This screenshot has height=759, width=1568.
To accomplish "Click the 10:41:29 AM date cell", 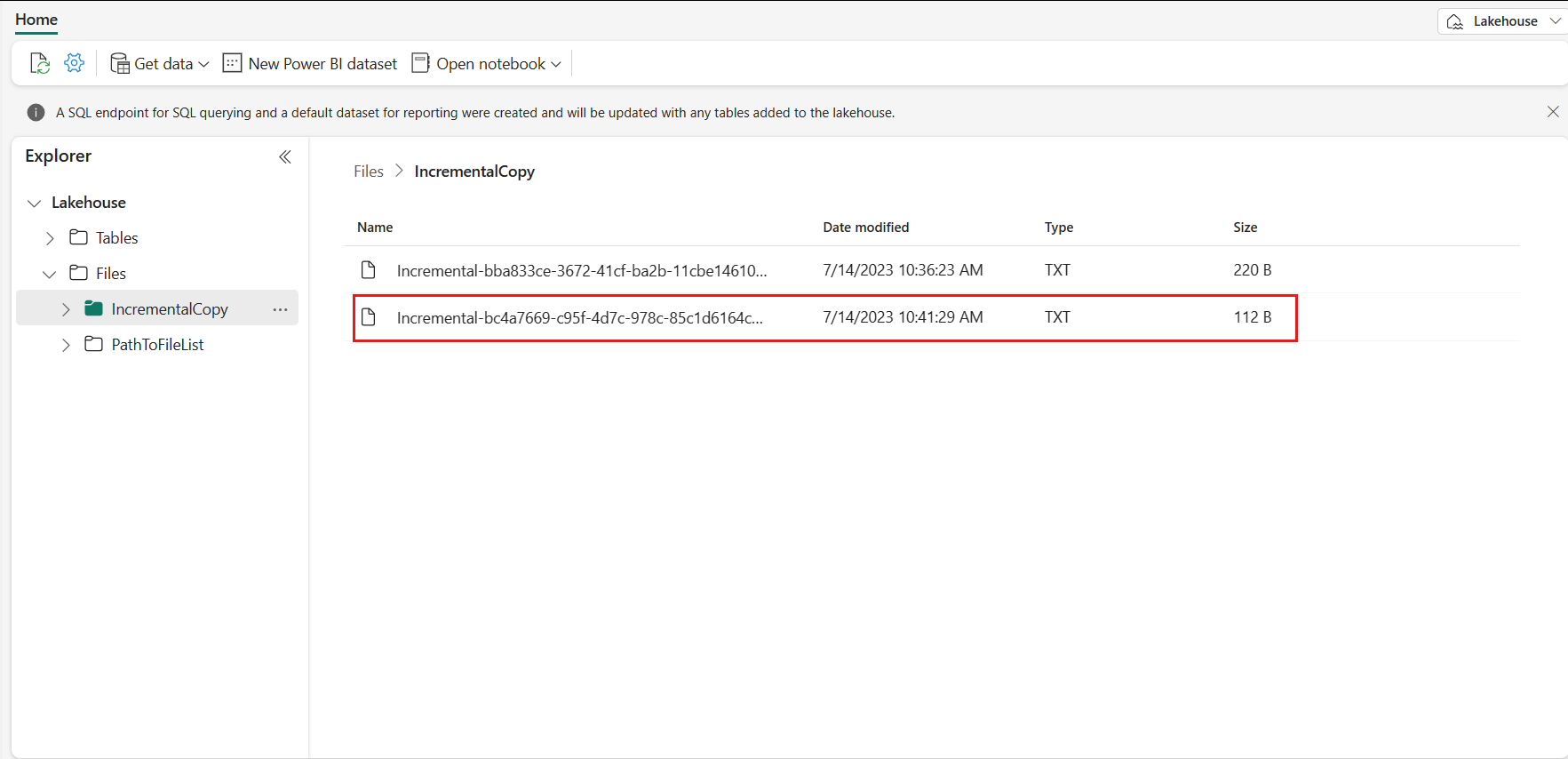I will click(903, 317).
